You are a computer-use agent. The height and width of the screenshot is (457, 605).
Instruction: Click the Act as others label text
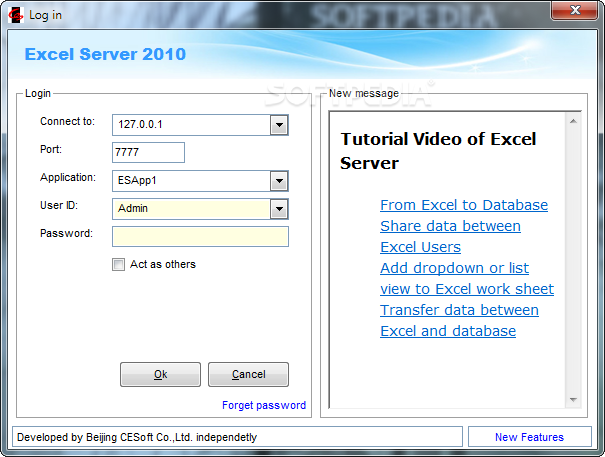click(x=163, y=264)
